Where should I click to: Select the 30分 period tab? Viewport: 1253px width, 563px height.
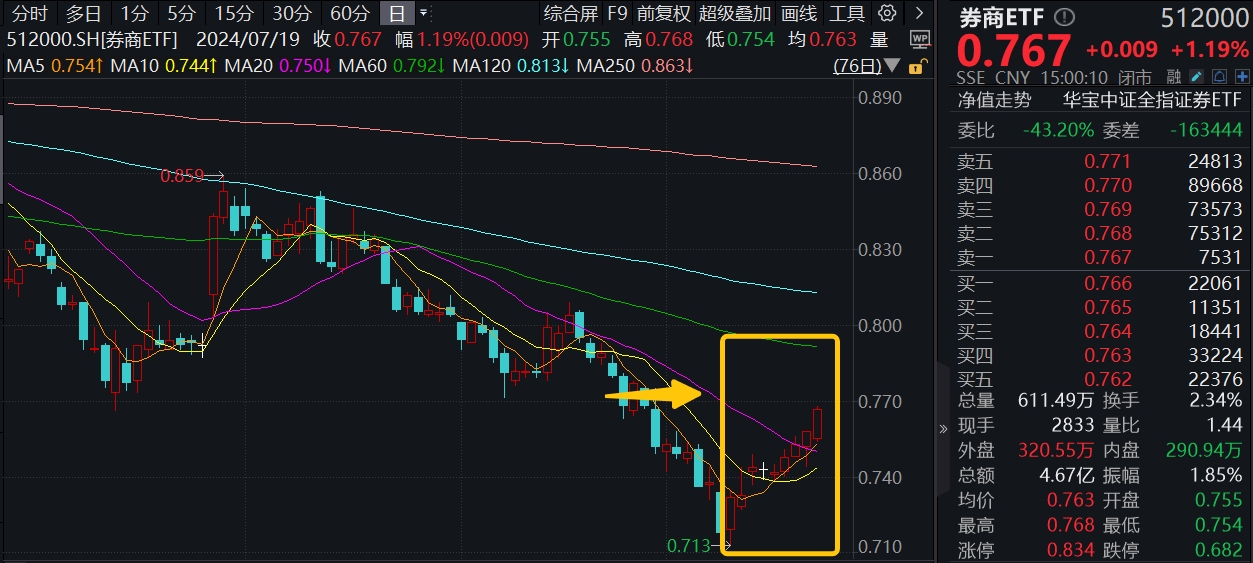[x=292, y=13]
